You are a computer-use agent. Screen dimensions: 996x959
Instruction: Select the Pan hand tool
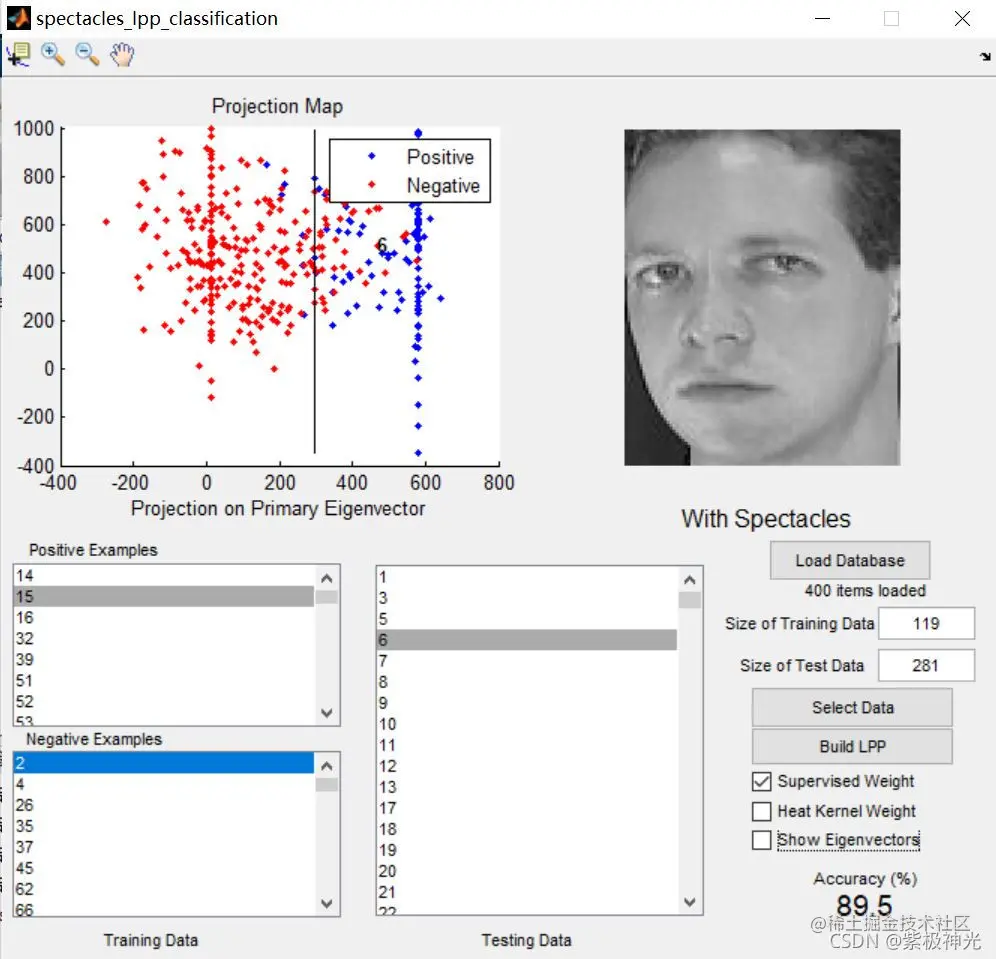point(122,55)
